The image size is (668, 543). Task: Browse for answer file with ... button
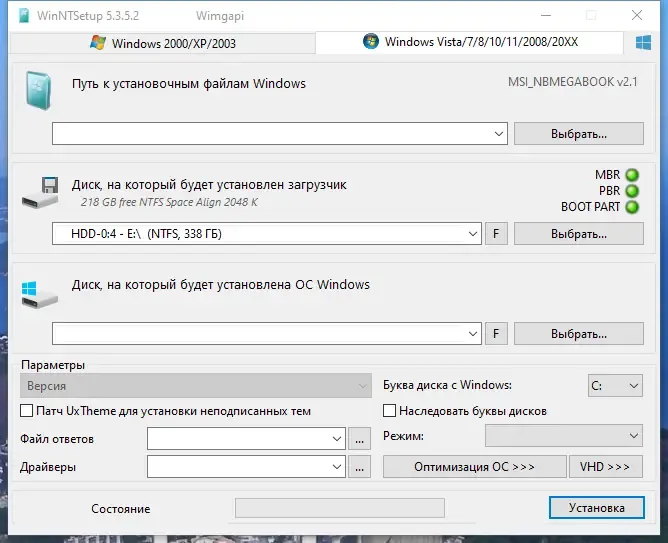tap(360, 439)
